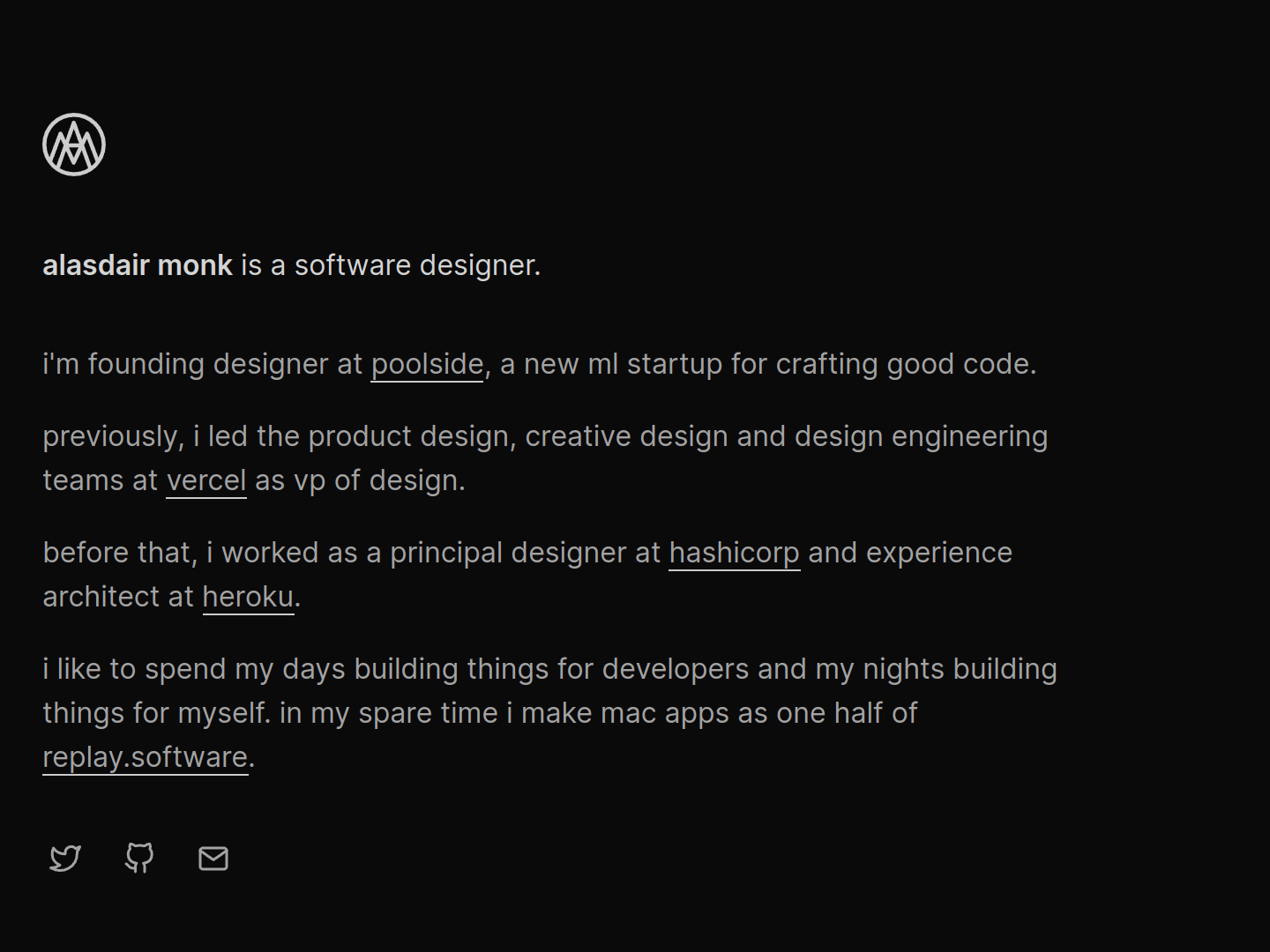Open the poolside link

(x=427, y=364)
